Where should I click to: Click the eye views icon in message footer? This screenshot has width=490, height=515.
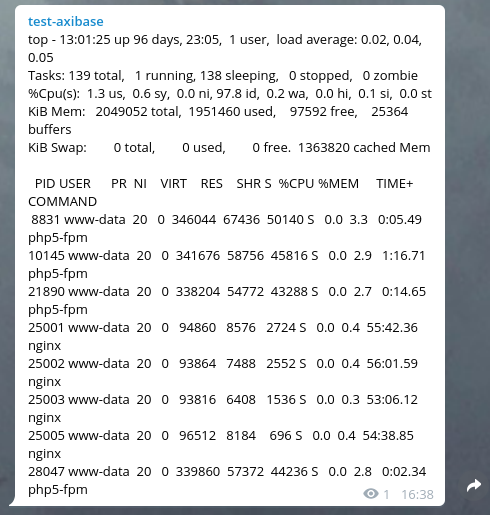(371, 494)
